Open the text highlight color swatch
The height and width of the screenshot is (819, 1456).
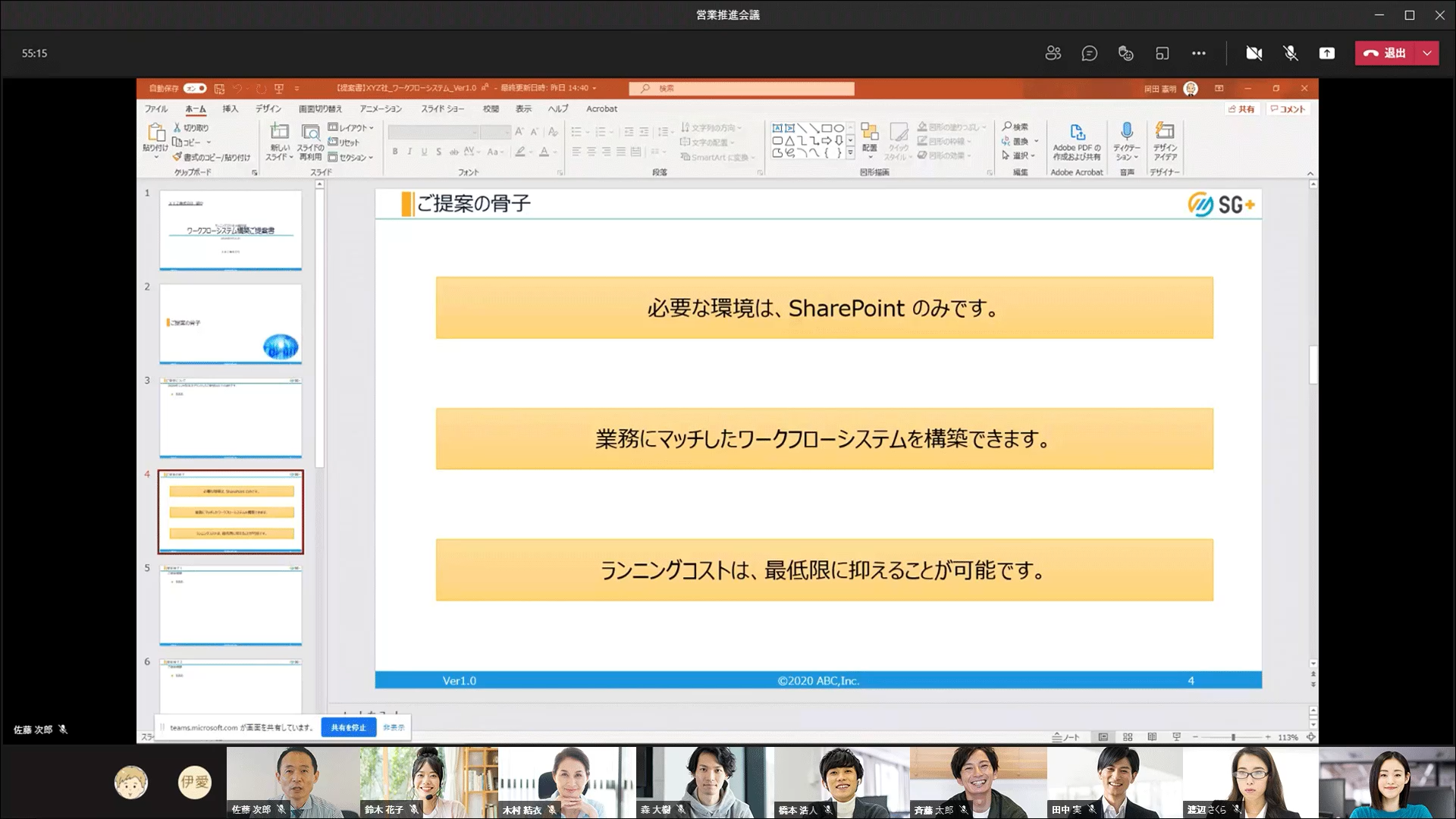click(520, 152)
